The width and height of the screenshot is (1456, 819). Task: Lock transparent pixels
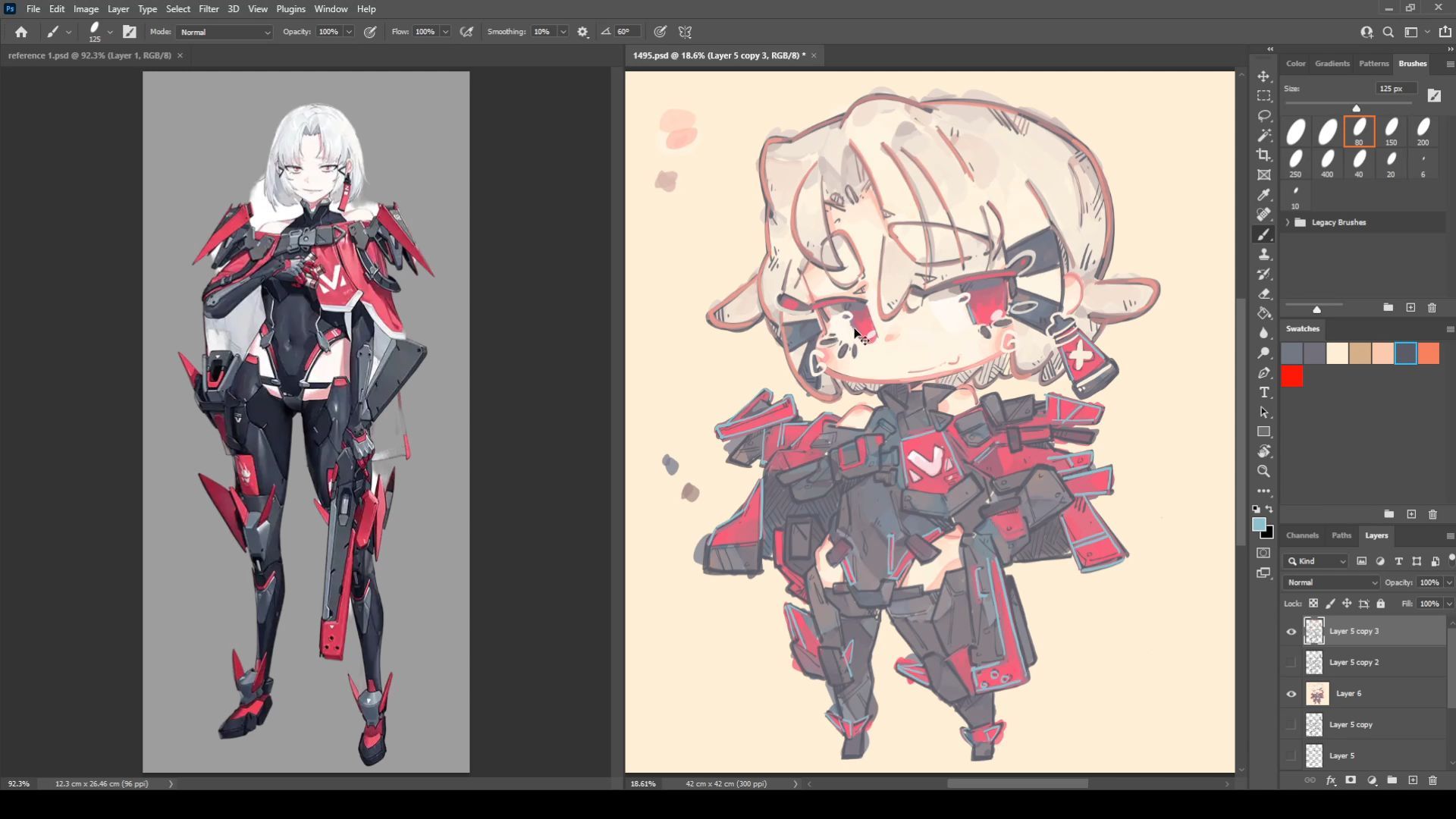(x=1313, y=604)
